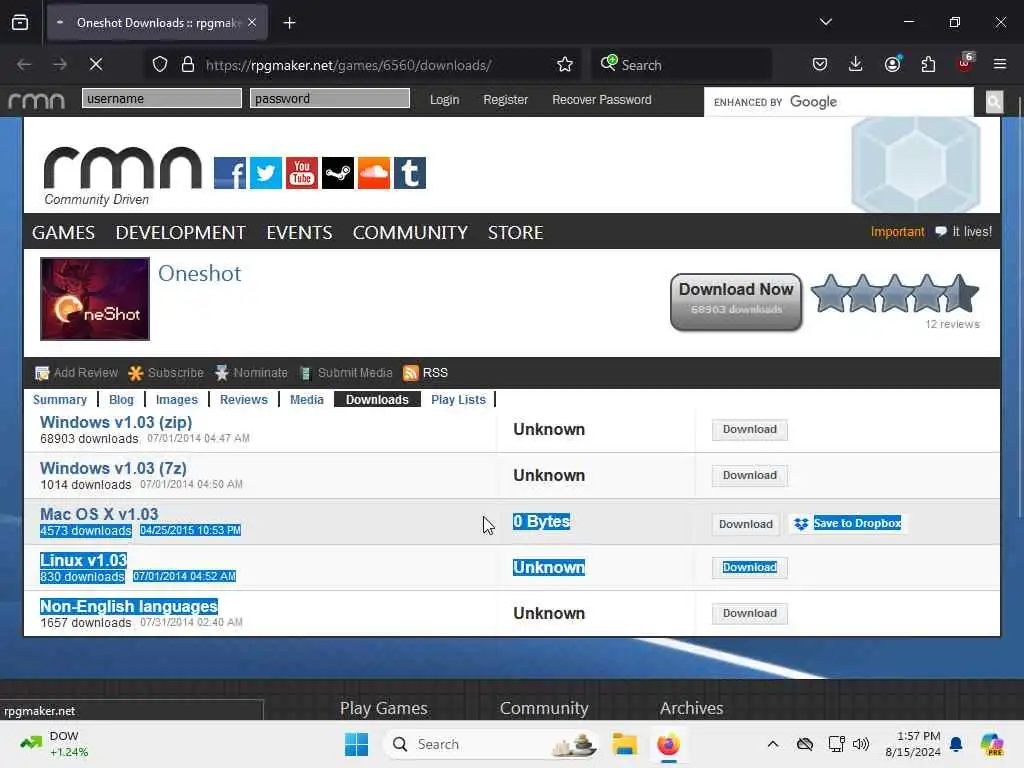Click the rmn logo in top bar

(37, 100)
